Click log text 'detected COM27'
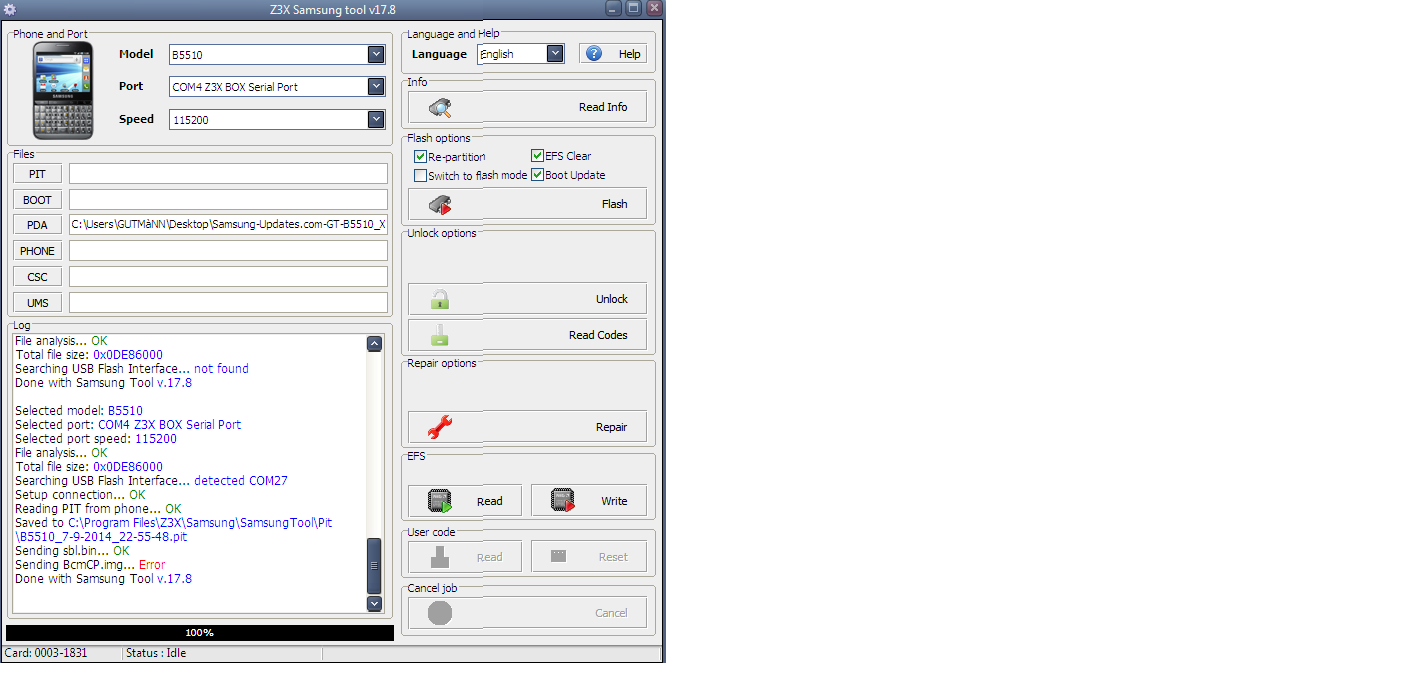The width and height of the screenshot is (1420, 680). click(x=241, y=481)
